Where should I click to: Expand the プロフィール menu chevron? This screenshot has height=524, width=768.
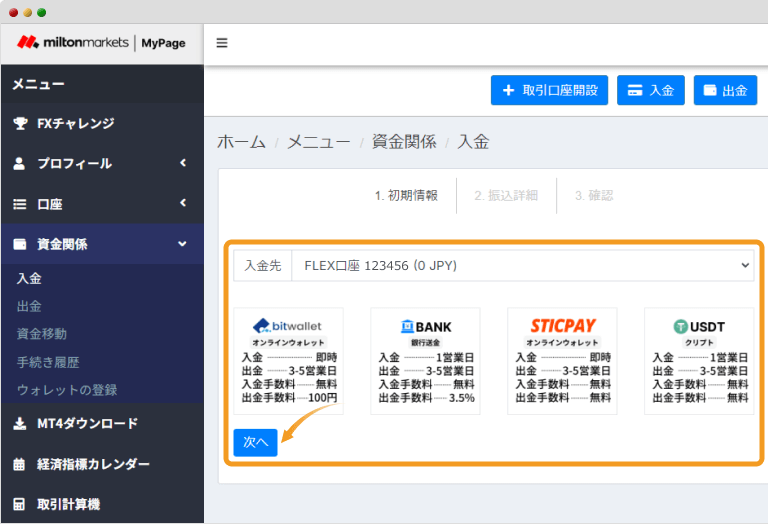[x=183, y=163]
